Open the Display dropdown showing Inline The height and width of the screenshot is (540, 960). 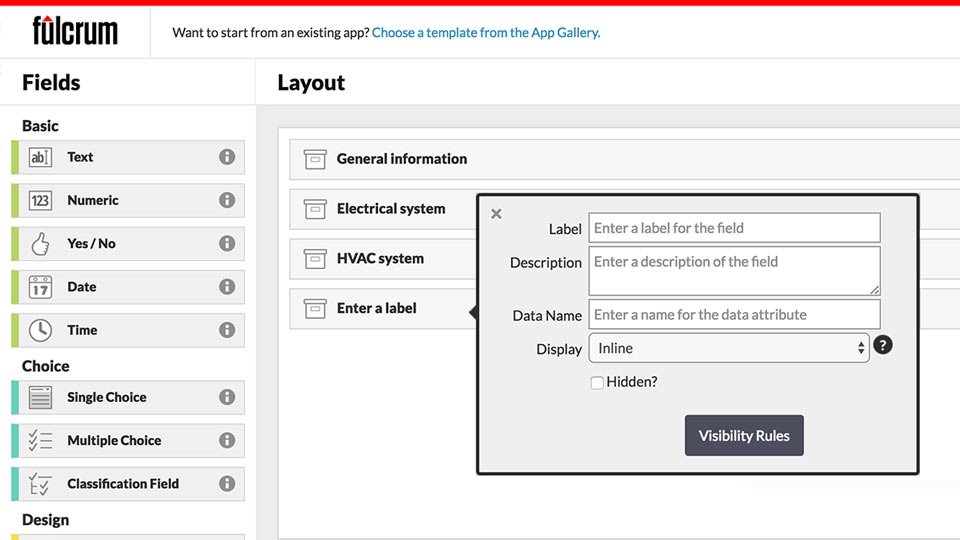click(729, 348)
